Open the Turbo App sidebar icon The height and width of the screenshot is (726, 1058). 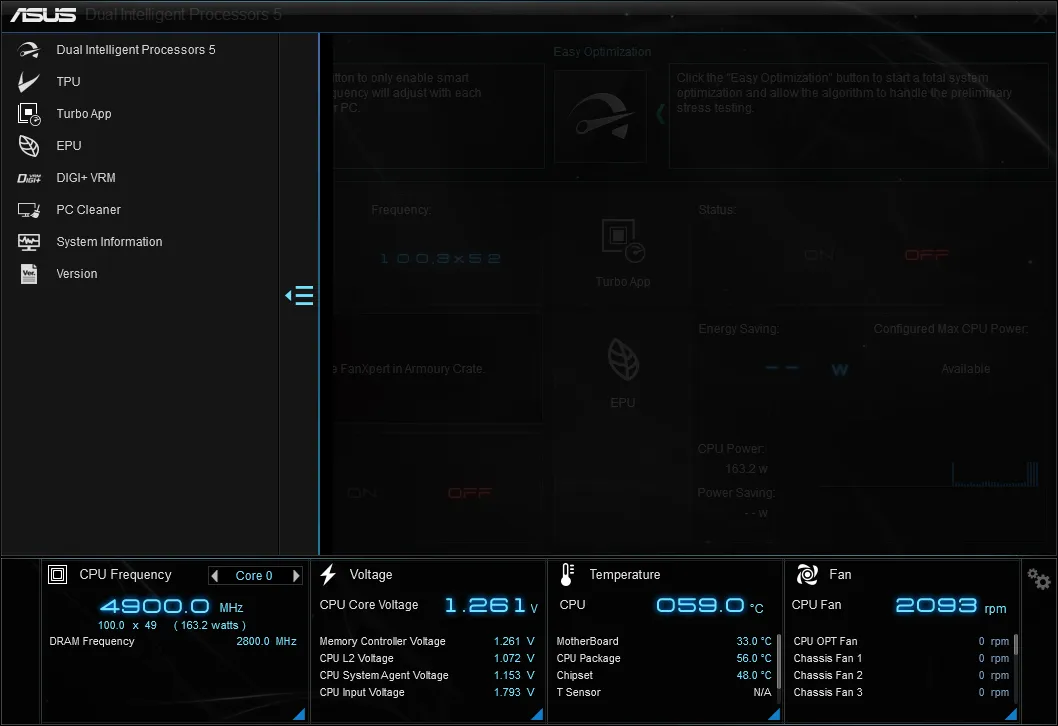29,114
